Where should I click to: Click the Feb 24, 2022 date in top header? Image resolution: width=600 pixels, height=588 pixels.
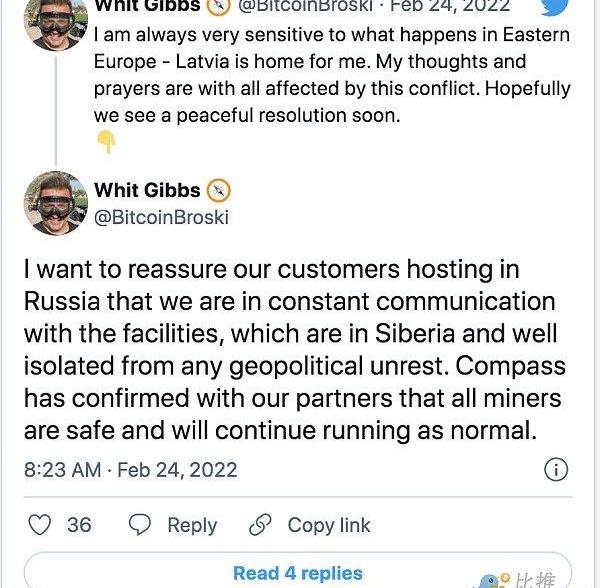click(450, 6)
